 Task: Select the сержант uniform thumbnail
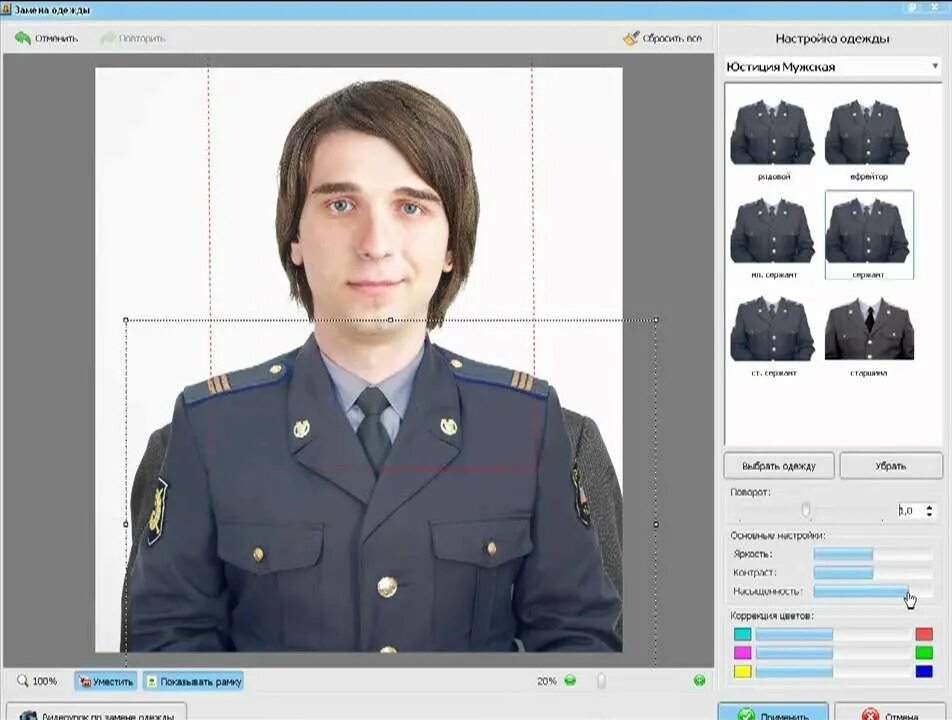(869, 235)
